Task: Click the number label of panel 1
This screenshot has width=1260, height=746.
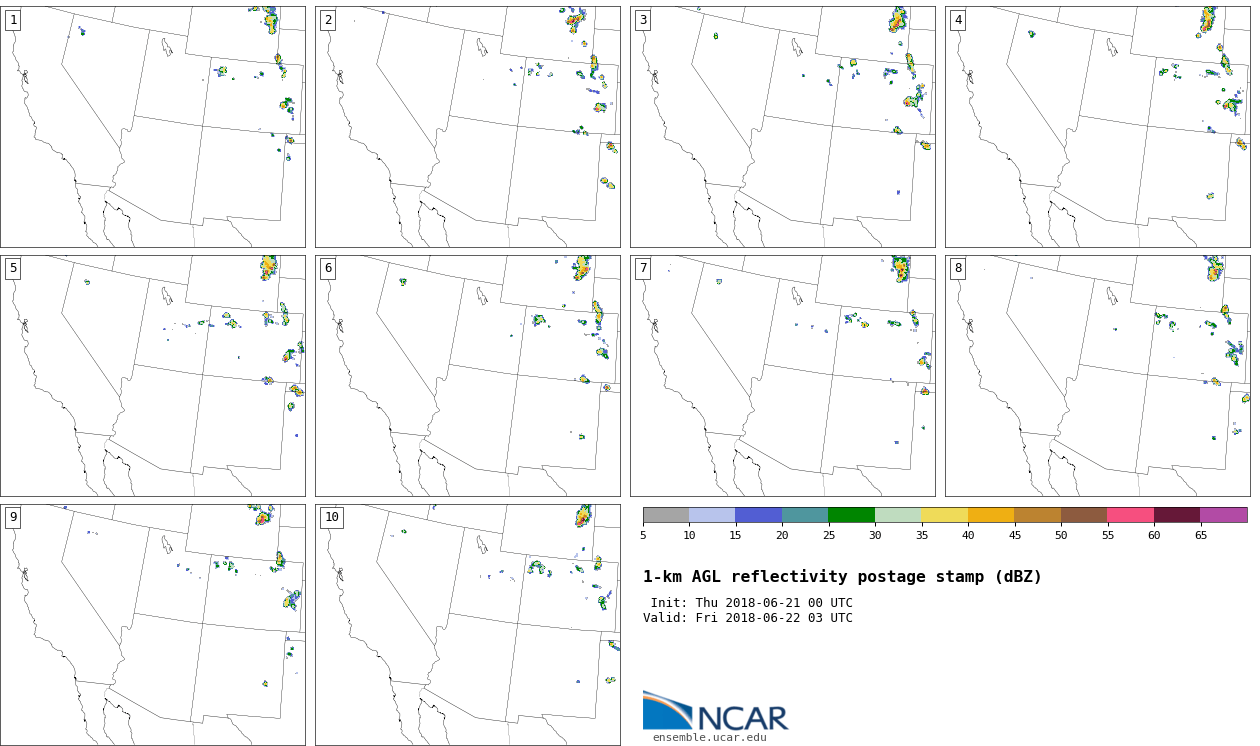Action: click(x=13, y=20)
